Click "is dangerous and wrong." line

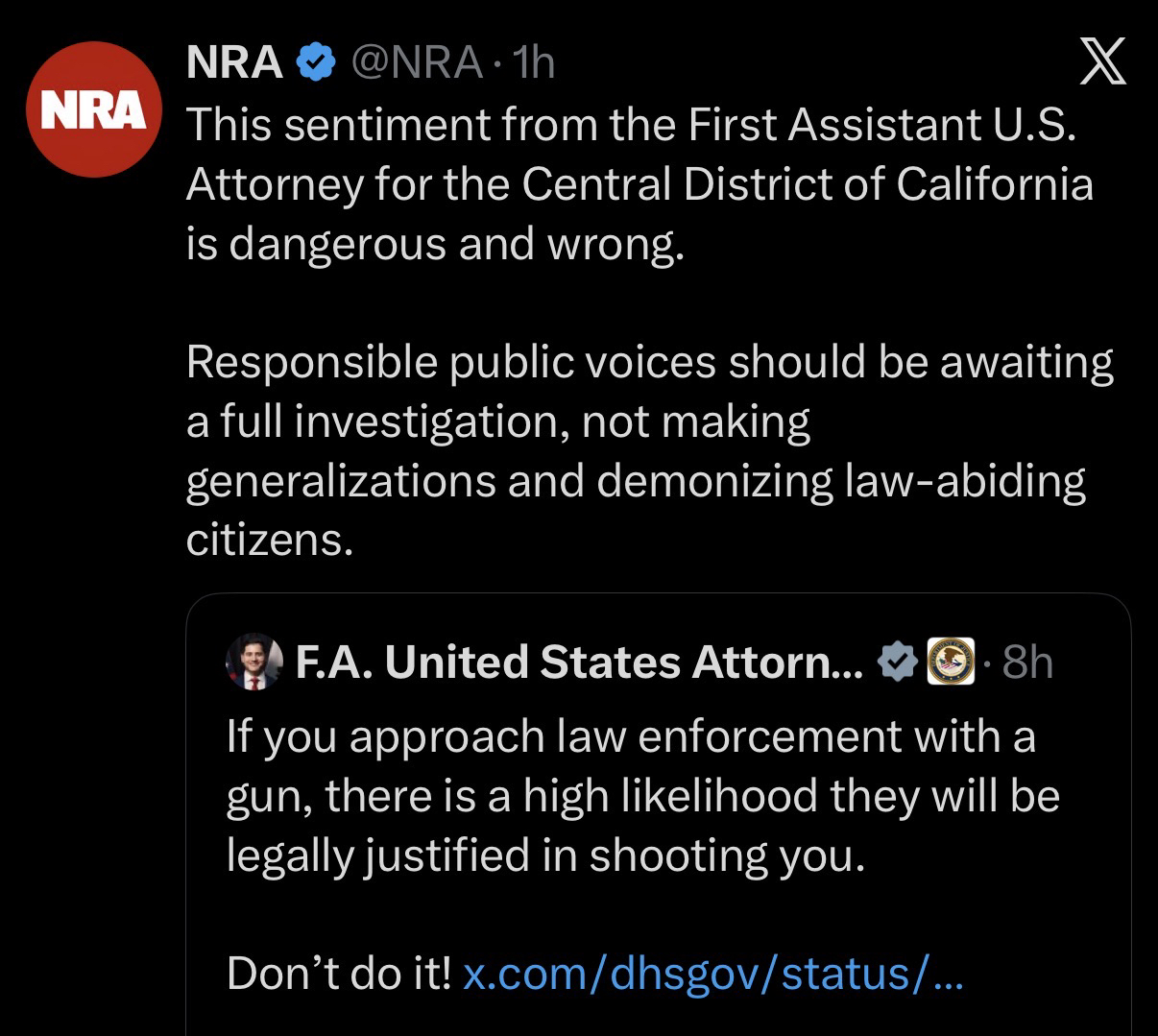[x=436, y=244]
